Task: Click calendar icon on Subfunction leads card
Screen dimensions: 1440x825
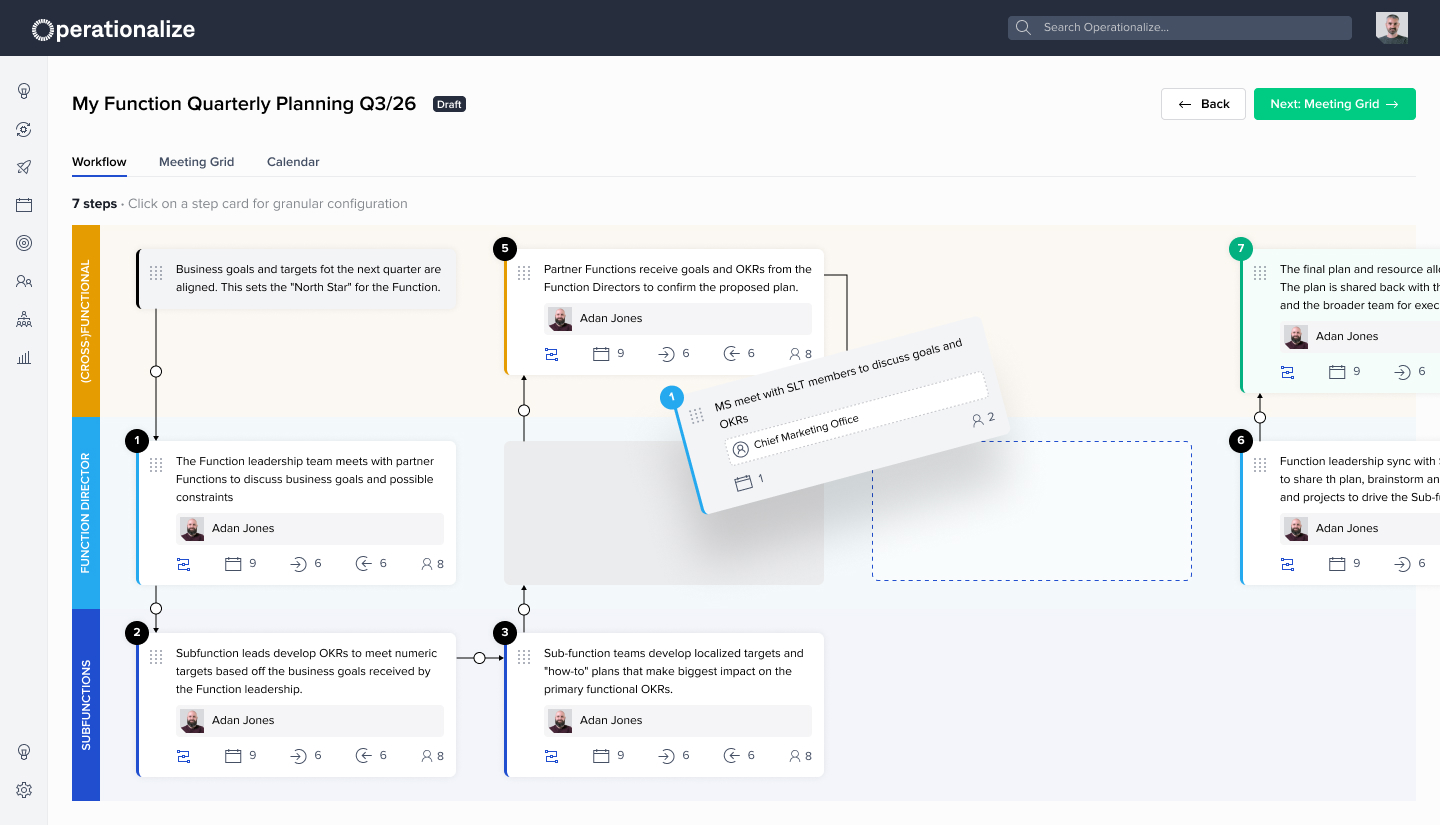Action: 233,756
